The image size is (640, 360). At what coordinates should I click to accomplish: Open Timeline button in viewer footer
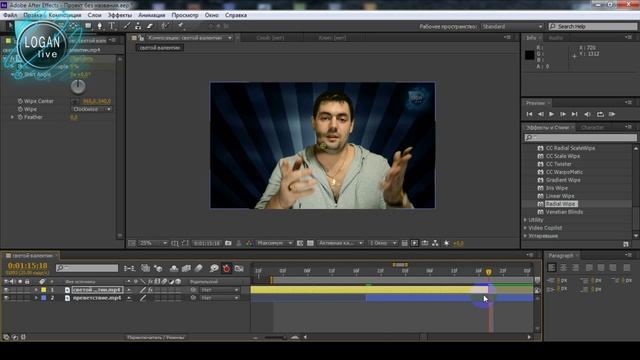(x=425, y=243)
